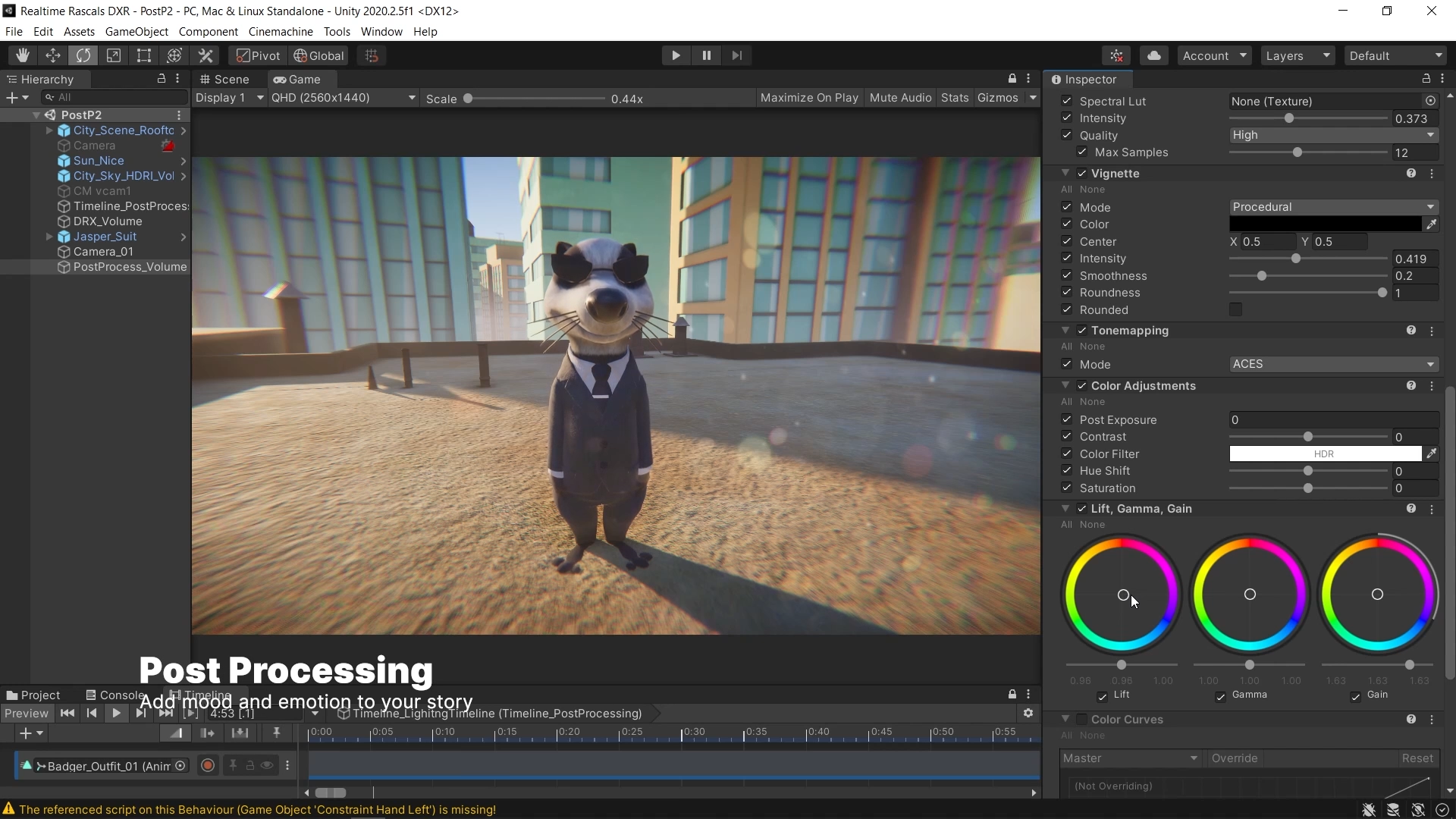Open the Cinemachine menu
The height and width of the screenshot is (819, 1456).
(281, 31)
